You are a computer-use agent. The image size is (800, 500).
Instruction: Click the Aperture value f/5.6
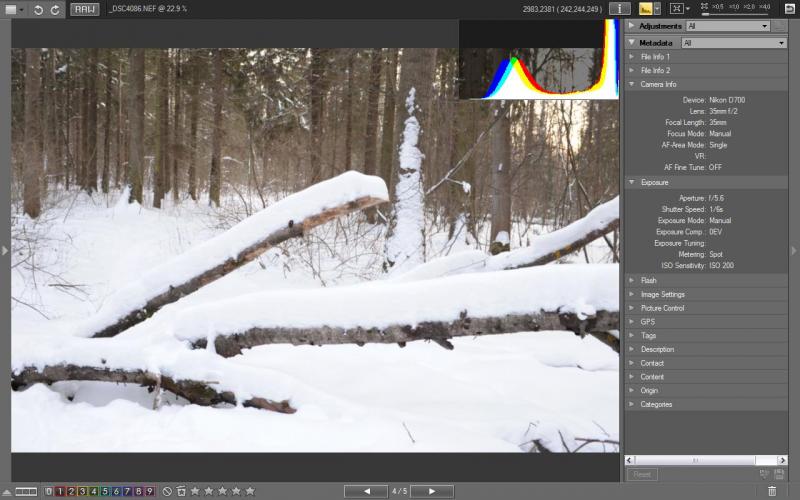pos(716,198)
